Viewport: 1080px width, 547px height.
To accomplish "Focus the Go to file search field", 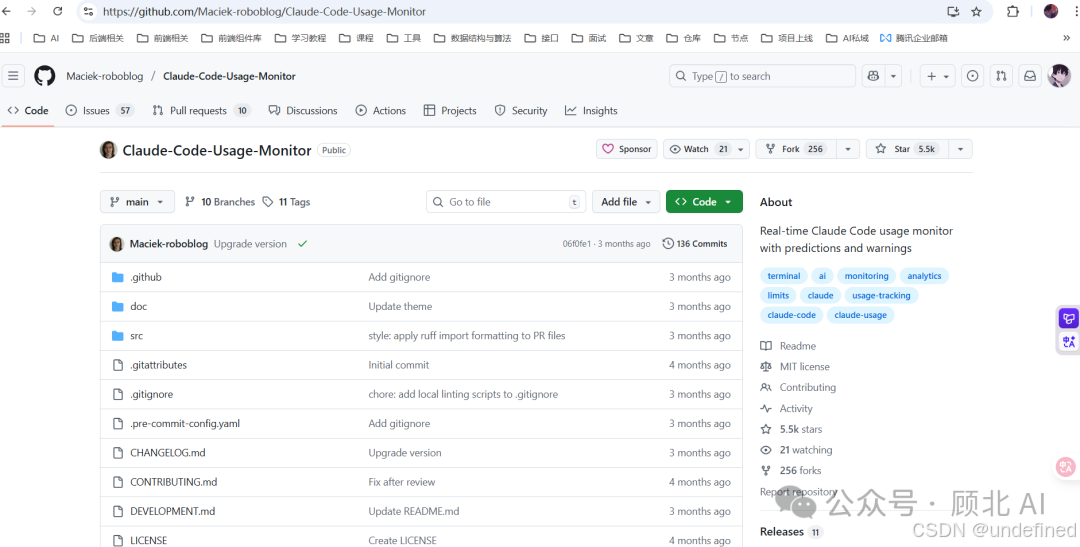I will pyautogui.click(x=506, y=202).
